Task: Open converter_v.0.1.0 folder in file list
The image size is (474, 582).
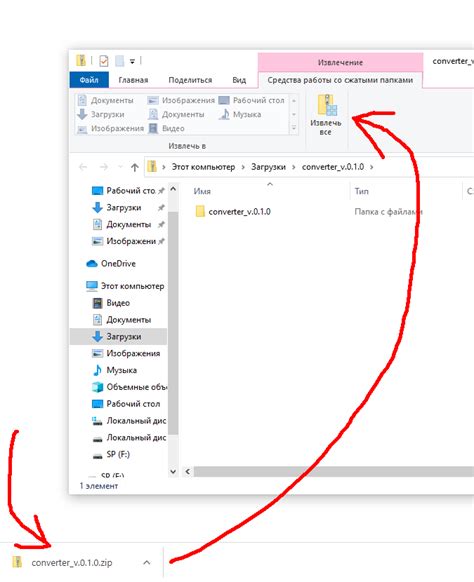Action: coord(232,212)
